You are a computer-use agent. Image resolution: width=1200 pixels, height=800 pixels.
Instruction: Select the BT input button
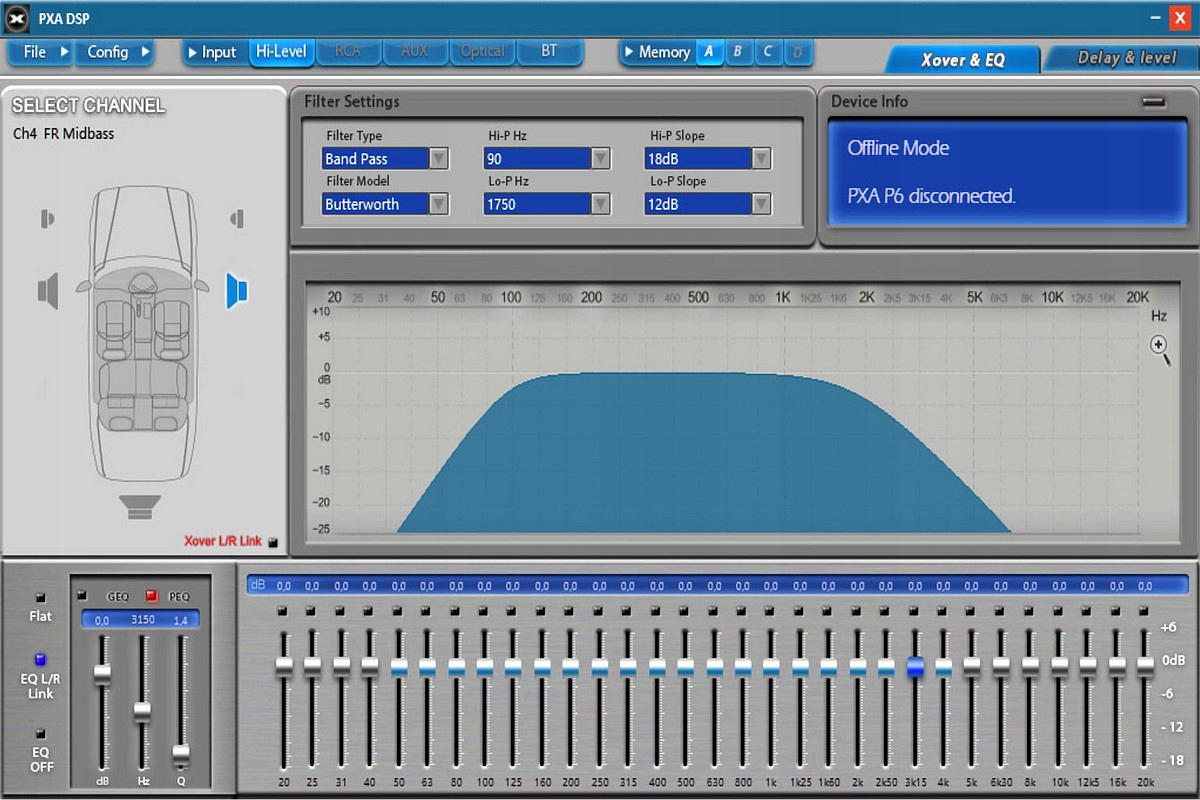coord(549,52)
